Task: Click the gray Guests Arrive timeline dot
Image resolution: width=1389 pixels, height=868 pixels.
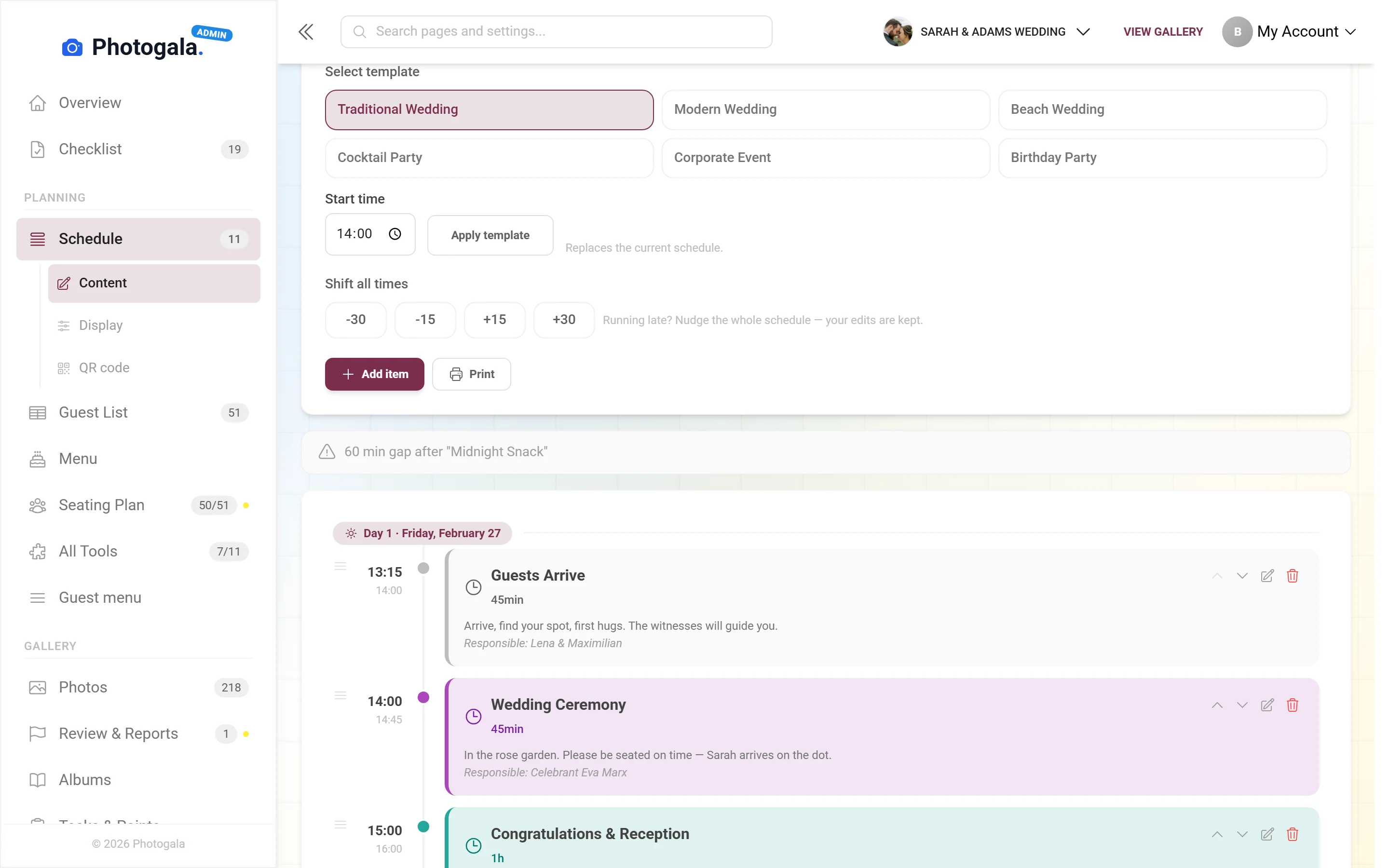Action: [423, 569]
